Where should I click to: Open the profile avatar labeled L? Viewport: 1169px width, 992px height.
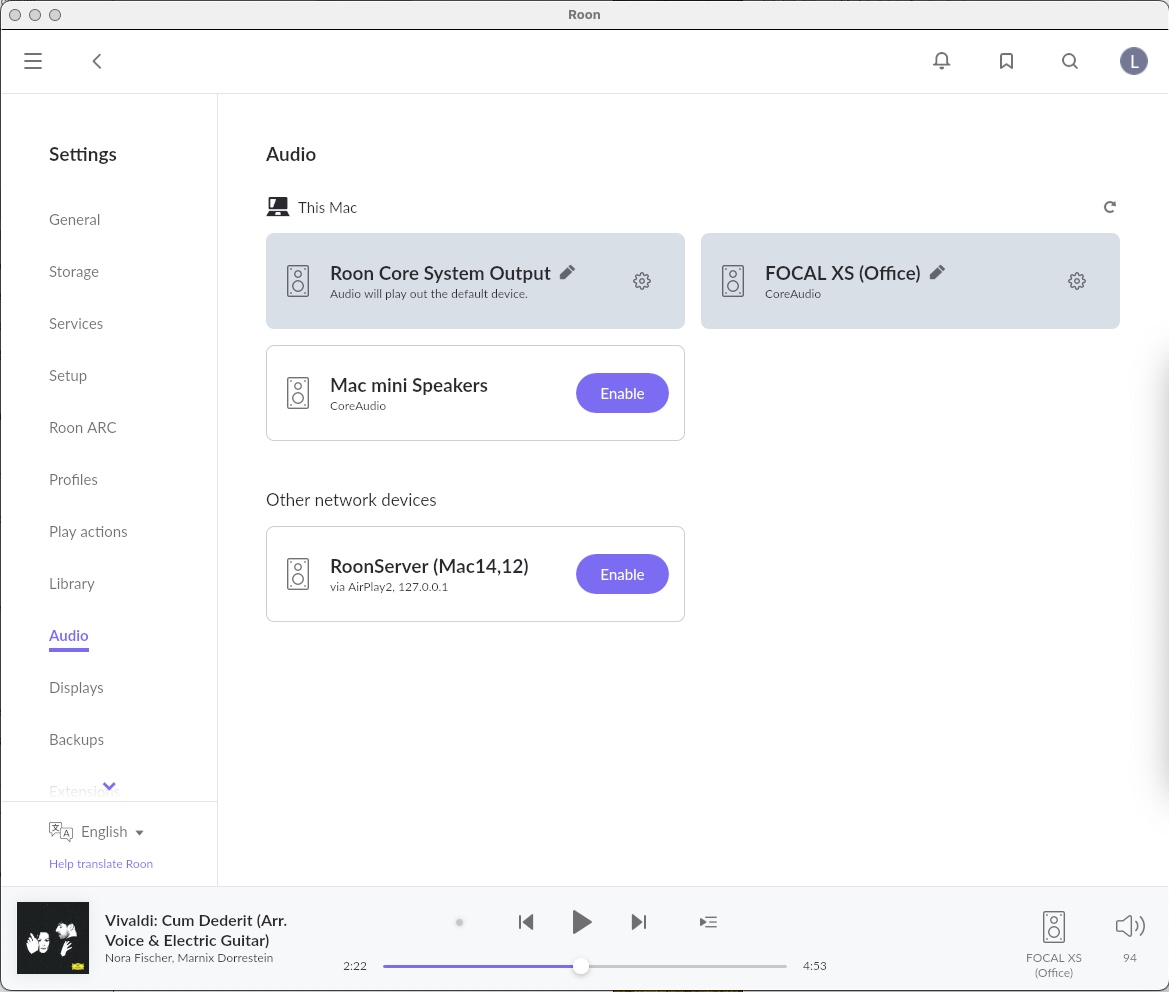coord(1133,61)
